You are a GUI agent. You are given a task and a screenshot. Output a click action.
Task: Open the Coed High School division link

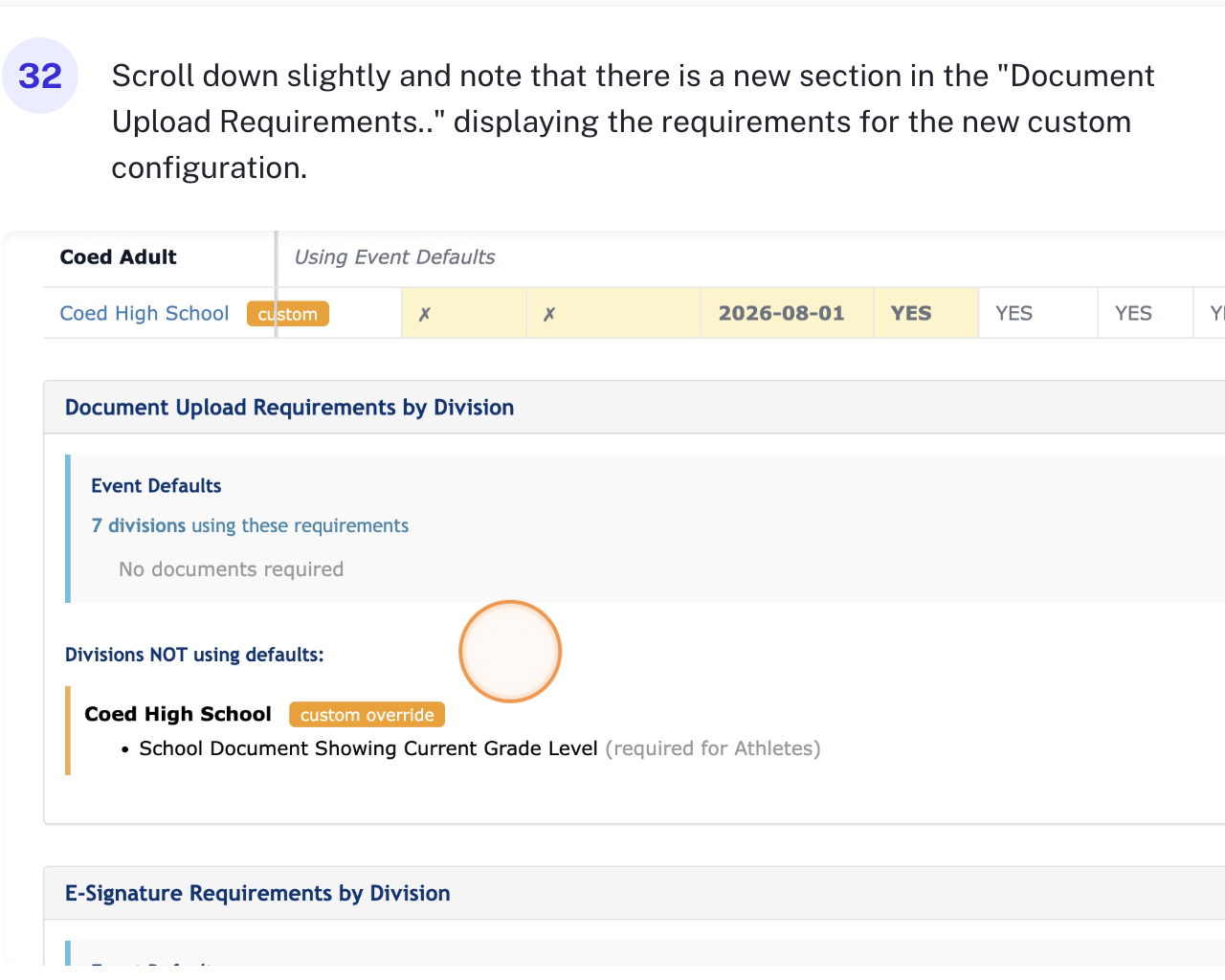pyautogui.click(x=145, y=314)
